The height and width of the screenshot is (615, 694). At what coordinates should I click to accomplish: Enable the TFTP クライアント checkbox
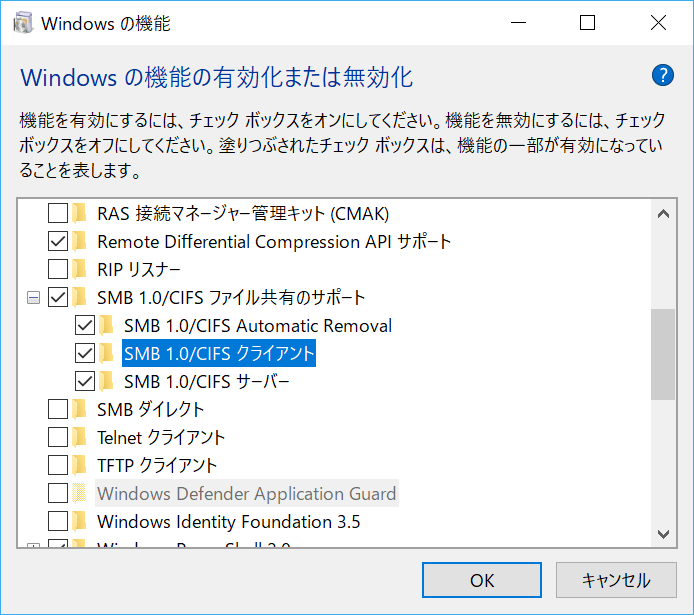pos(58,465)
